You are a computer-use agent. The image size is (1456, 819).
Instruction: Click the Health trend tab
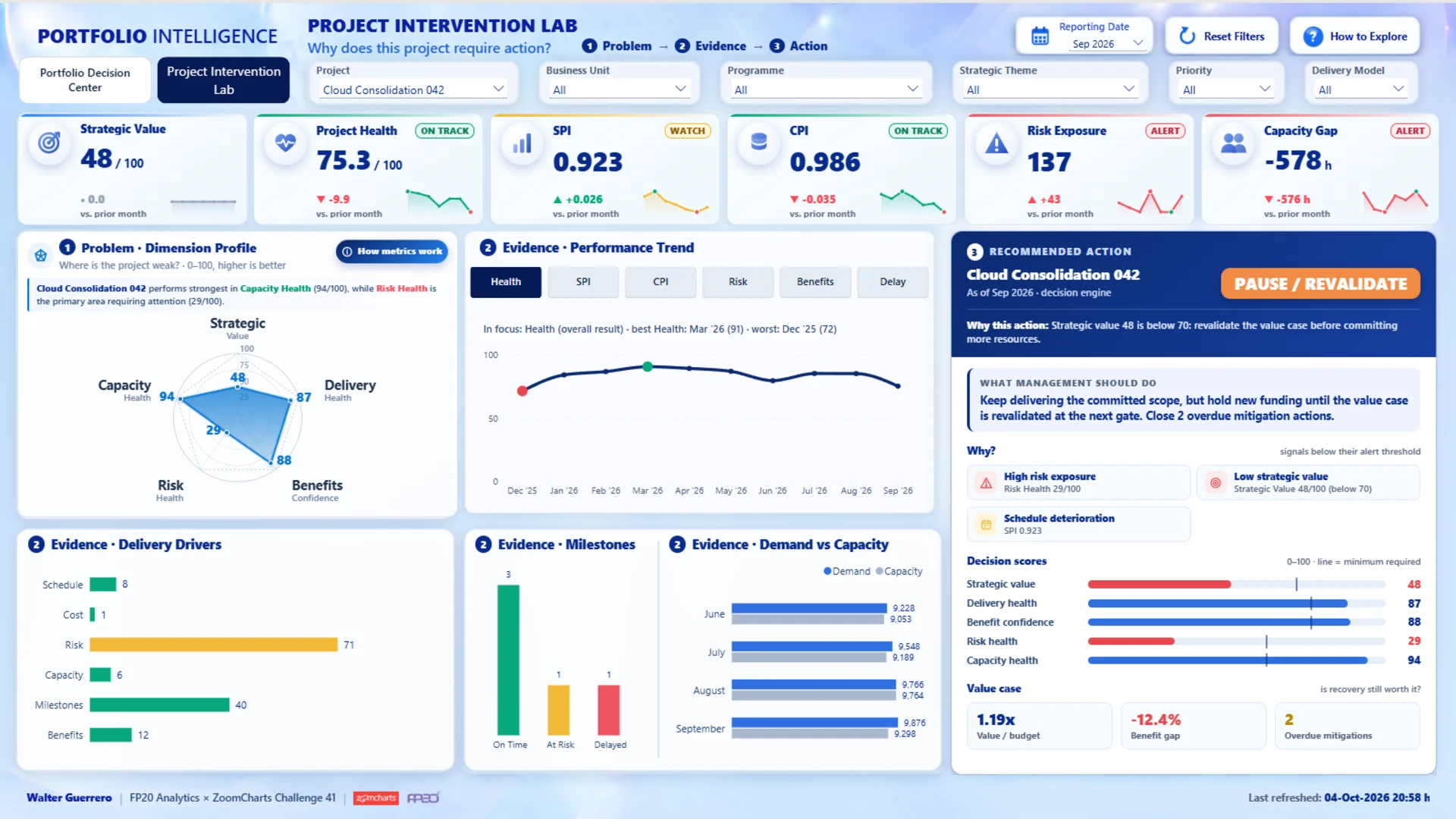click(x=506, y=281)
